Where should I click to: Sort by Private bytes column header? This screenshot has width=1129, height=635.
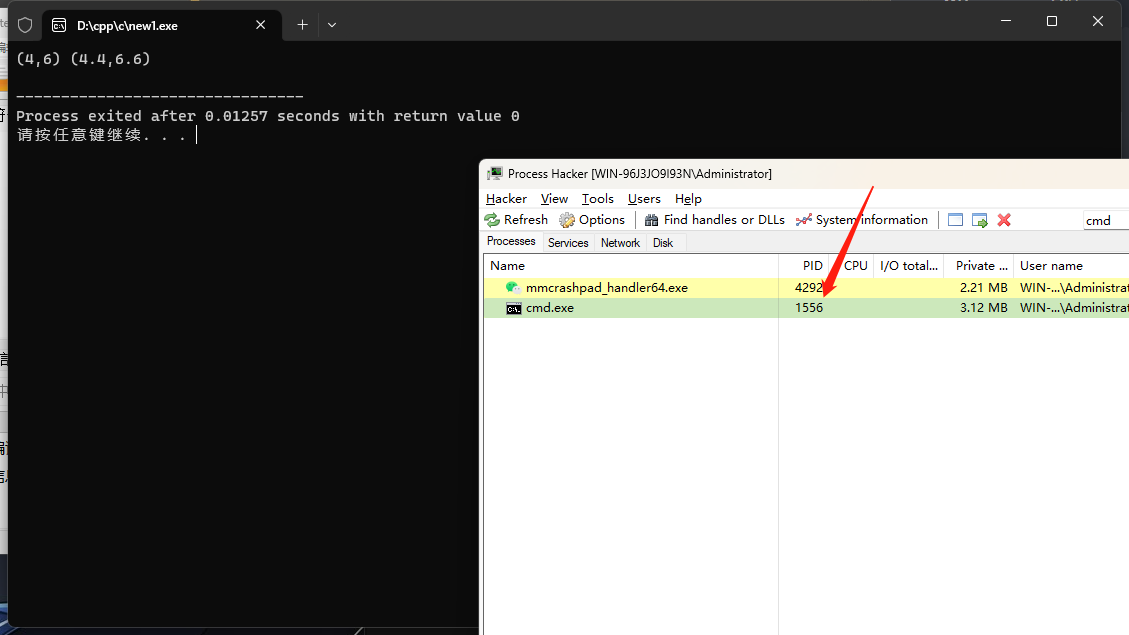pyautogui.click(x=979, y=266)
